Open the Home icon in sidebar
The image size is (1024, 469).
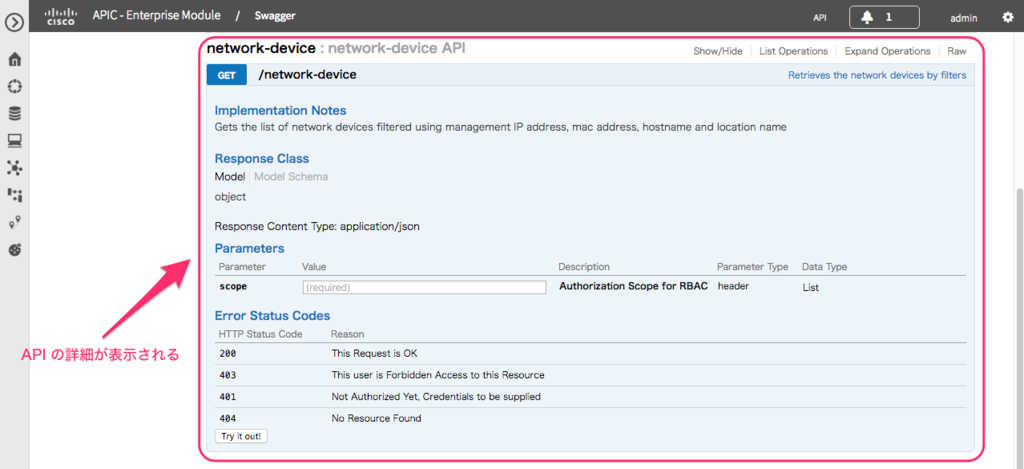point(14,59)
